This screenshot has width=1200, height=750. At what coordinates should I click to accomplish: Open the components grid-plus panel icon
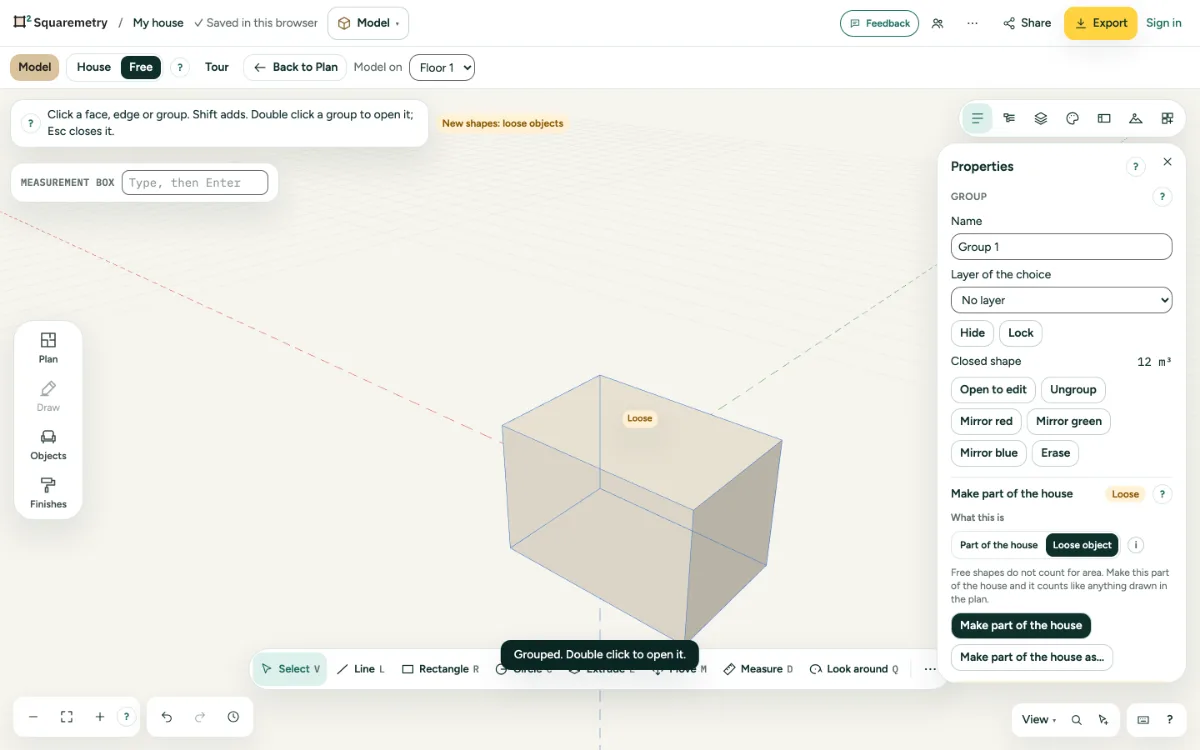(x=1167, y=118)
